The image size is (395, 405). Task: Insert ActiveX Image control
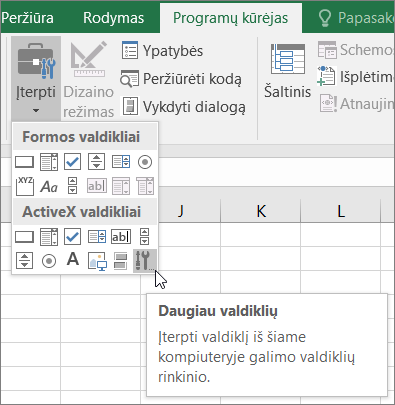(x=97, y=261)
